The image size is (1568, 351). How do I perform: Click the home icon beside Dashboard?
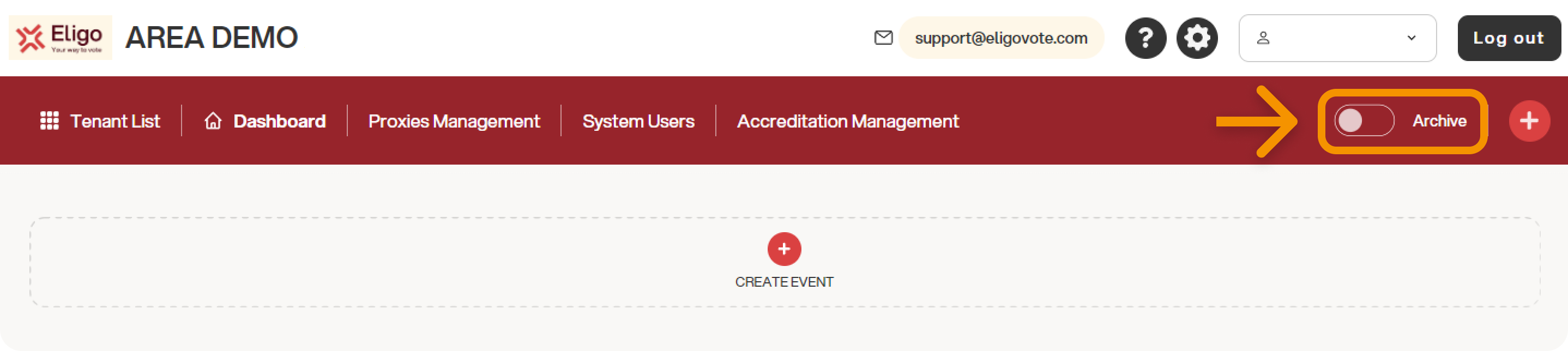[x=213, y=121]
